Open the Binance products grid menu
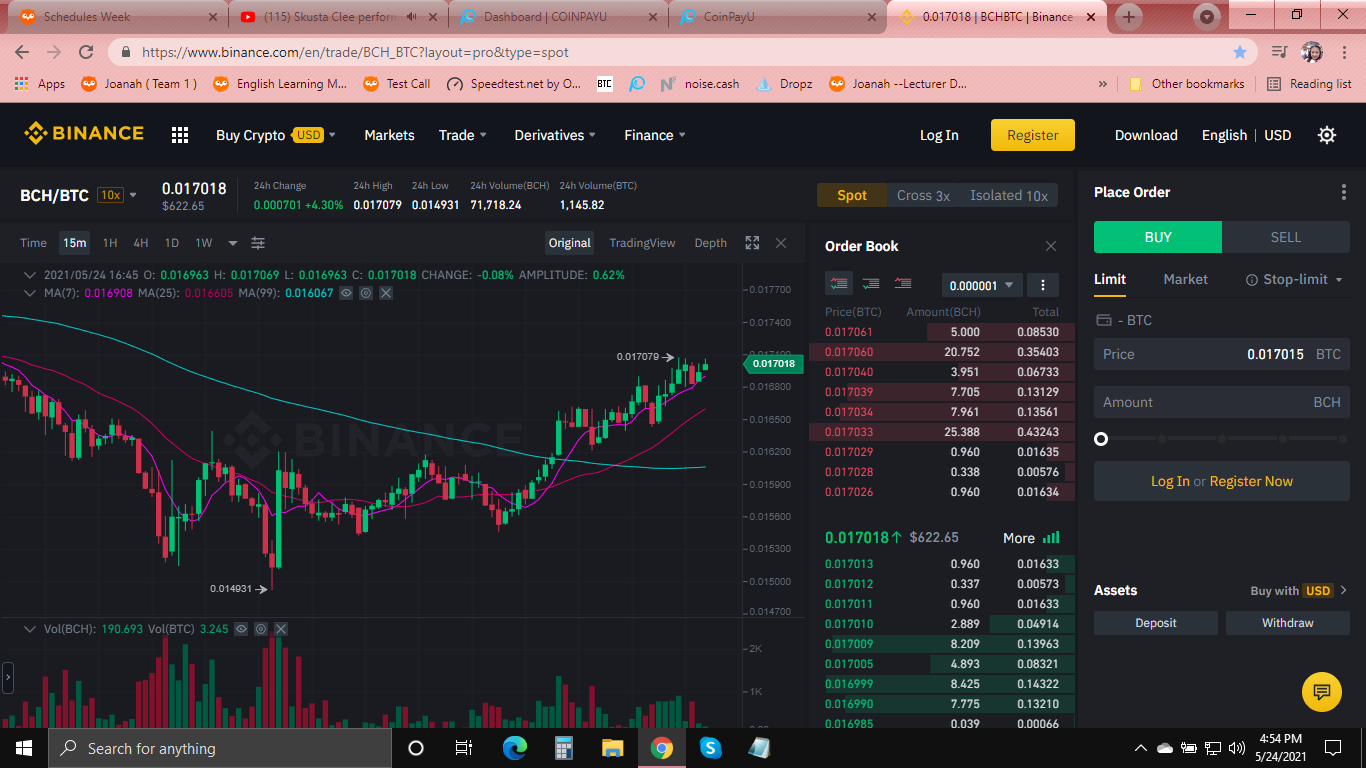The image size is (1366, 768). click(x=180, y=135)
